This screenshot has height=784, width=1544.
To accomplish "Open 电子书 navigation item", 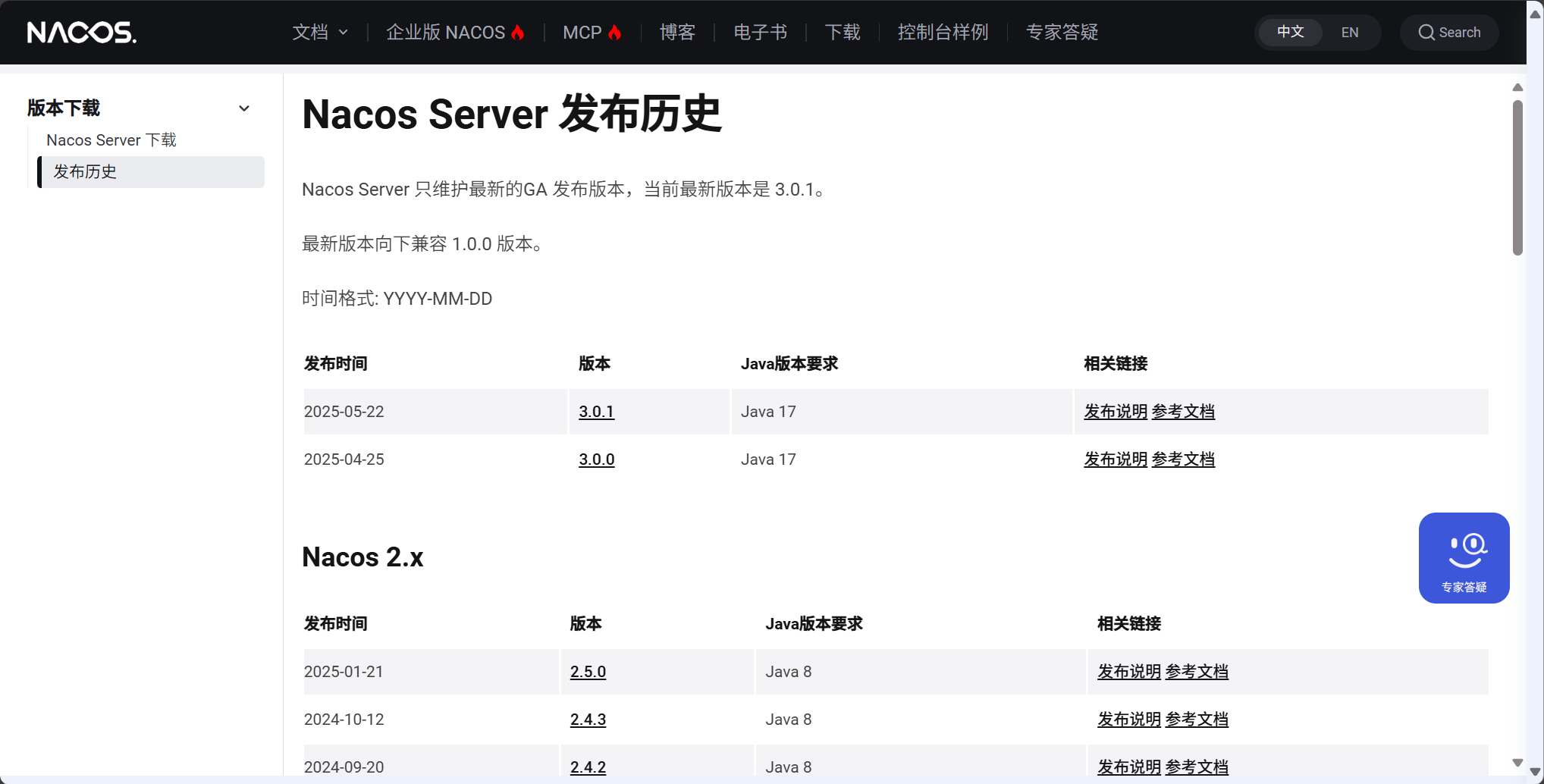I will pyautogui.click(x=761, y=33).
